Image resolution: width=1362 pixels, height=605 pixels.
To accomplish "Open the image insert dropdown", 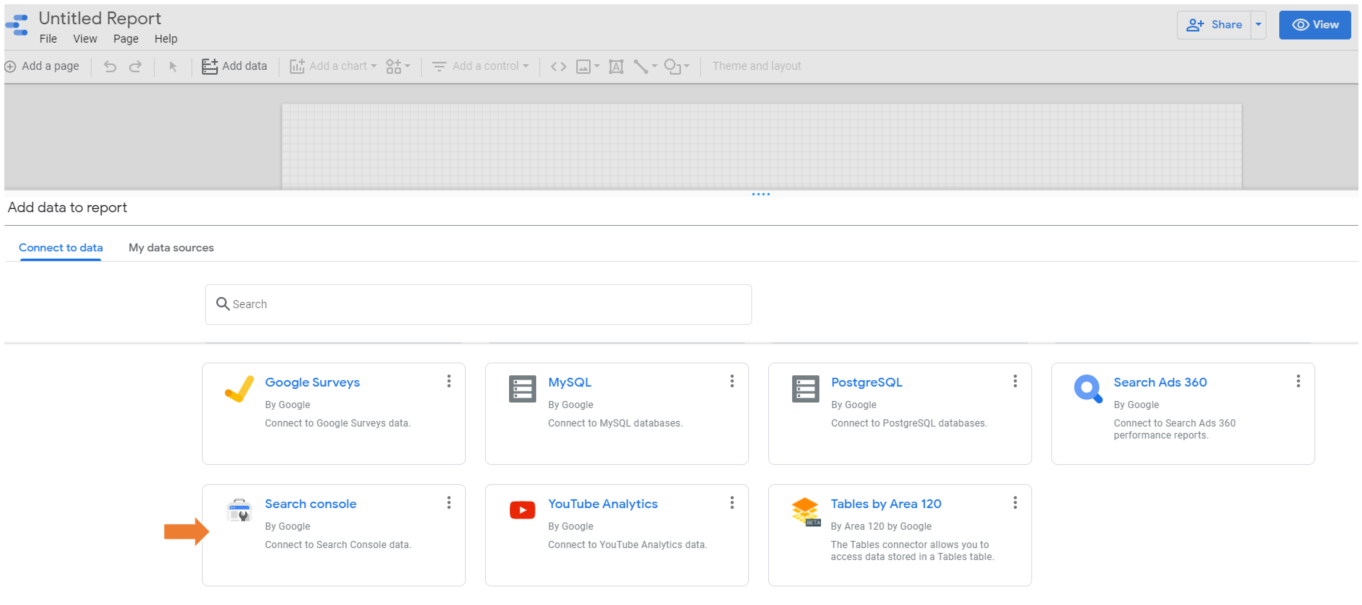I will coord(589,67).
